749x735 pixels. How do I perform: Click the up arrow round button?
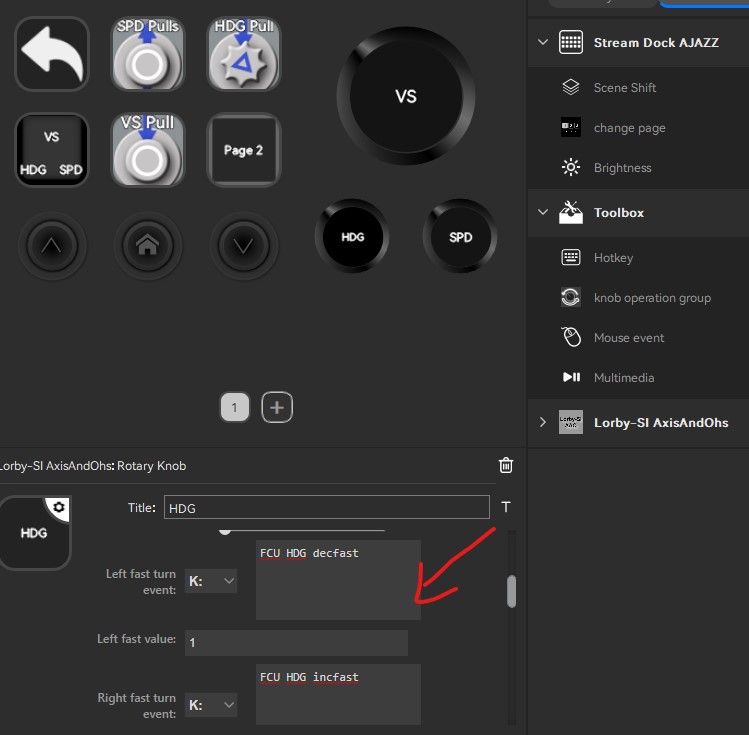(52, 245)
